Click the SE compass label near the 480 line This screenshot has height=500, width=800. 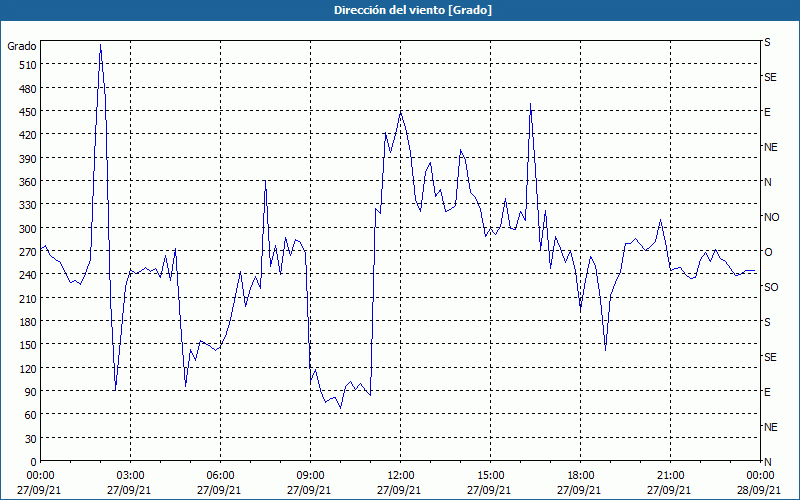click(x=770, y=78)
